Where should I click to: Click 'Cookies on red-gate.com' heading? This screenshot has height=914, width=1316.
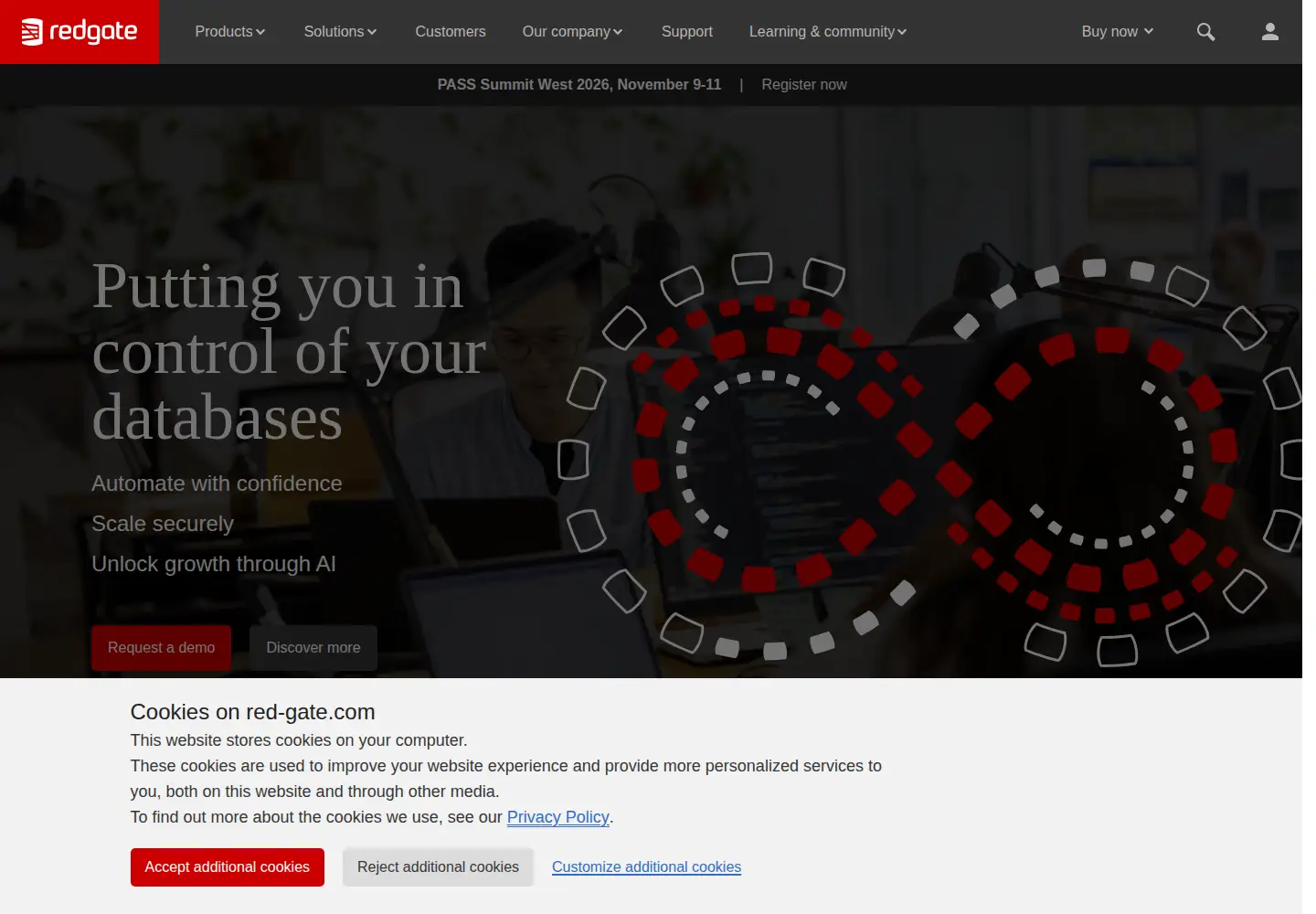click(253, 712)
